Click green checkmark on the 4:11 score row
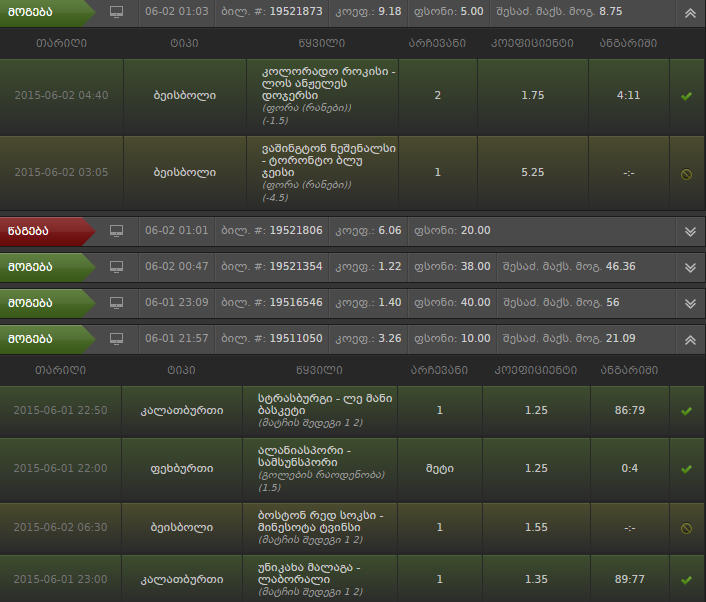This screenshot has height=602, width=706. [686, 96]
